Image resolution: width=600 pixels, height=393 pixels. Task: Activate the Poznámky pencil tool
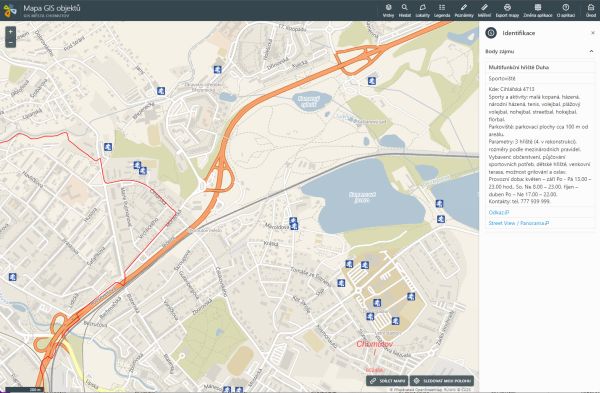tap(464, 10)
